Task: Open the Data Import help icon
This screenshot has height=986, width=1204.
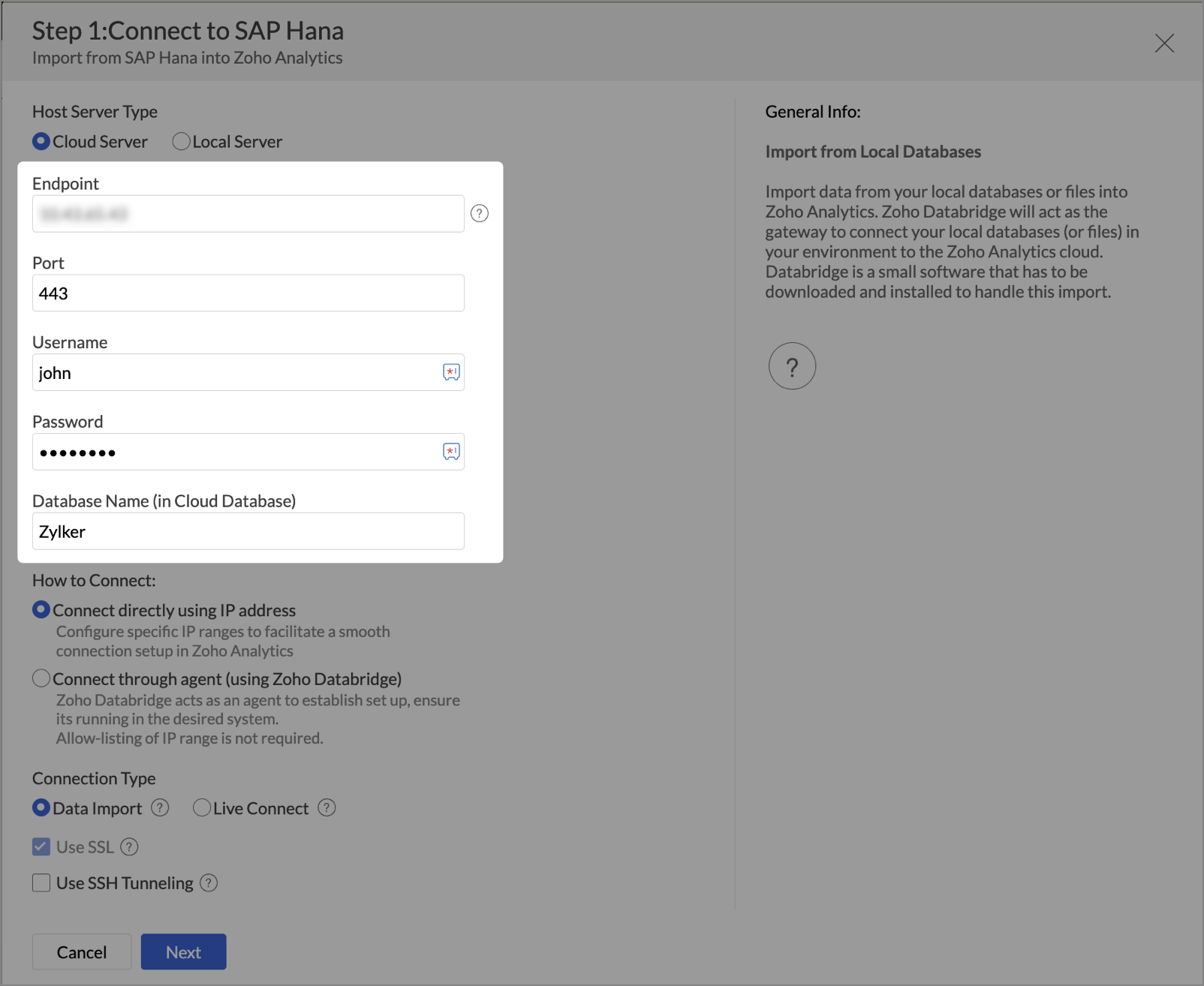Action: tap(160, 808)
